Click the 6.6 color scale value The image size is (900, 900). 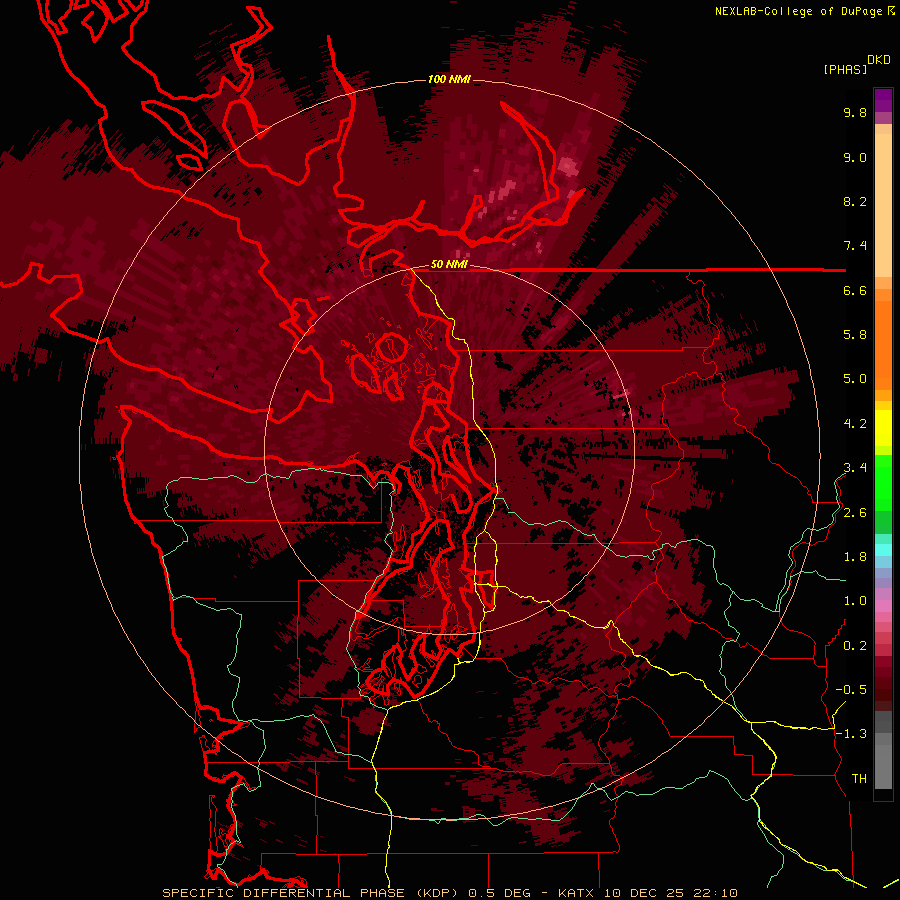(x=855, y=290)
